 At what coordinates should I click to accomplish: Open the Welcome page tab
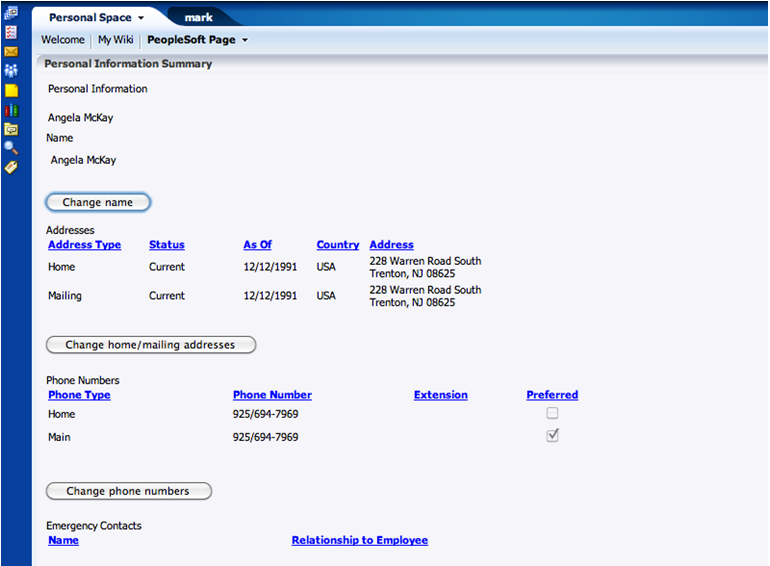coord(63,40)
